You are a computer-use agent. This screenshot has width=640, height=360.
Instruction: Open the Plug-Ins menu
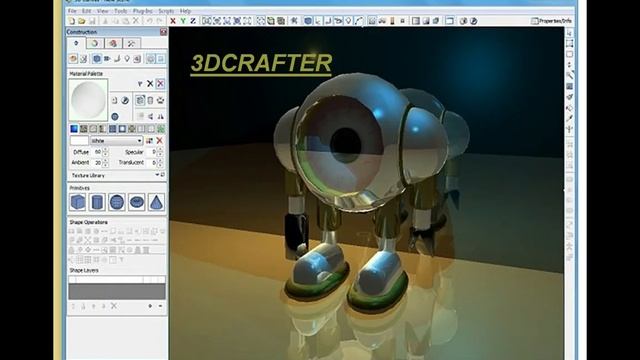(x=143, y=11)
